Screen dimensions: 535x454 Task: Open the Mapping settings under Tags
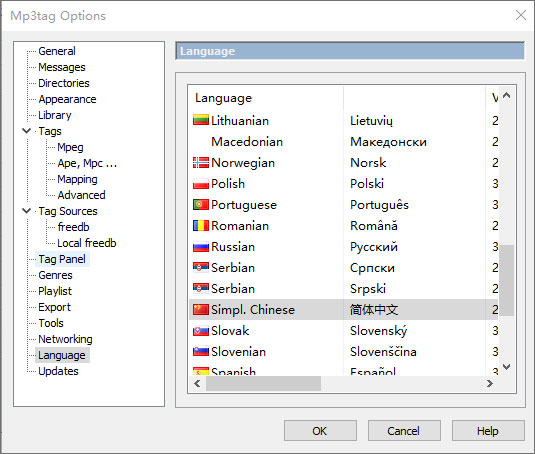(77, 179)
